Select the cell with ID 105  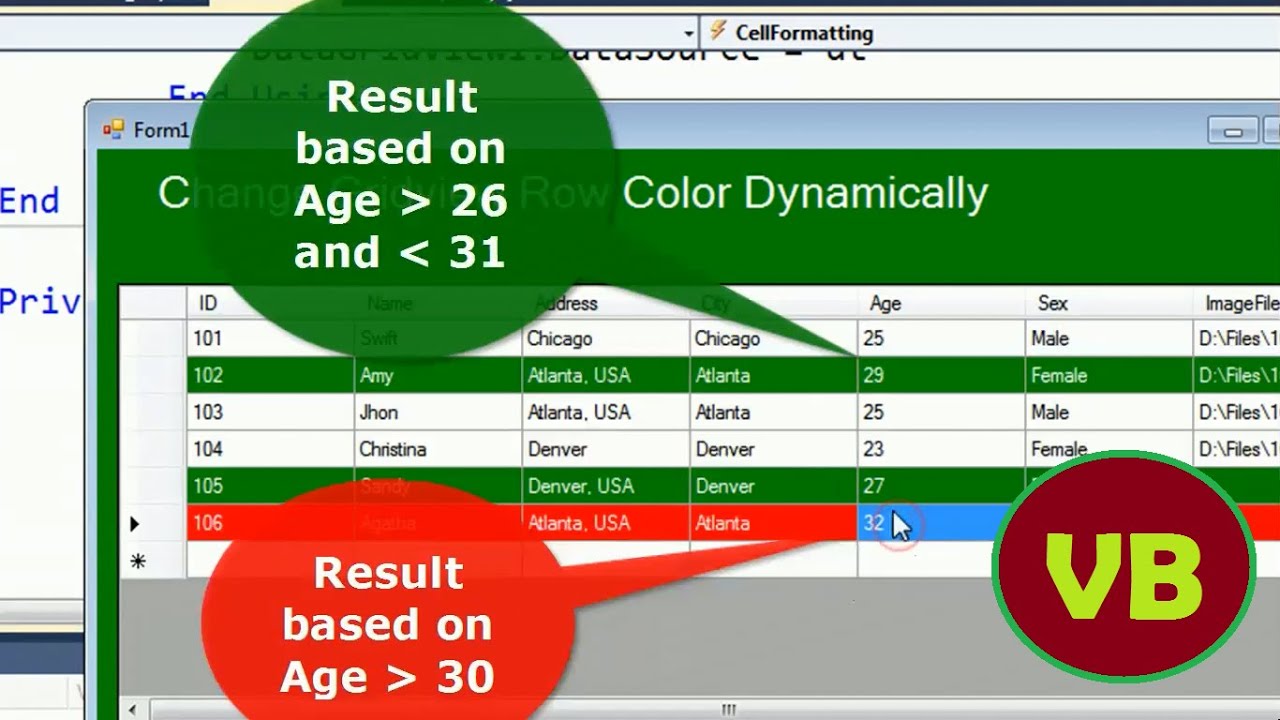tap(270, 487)
